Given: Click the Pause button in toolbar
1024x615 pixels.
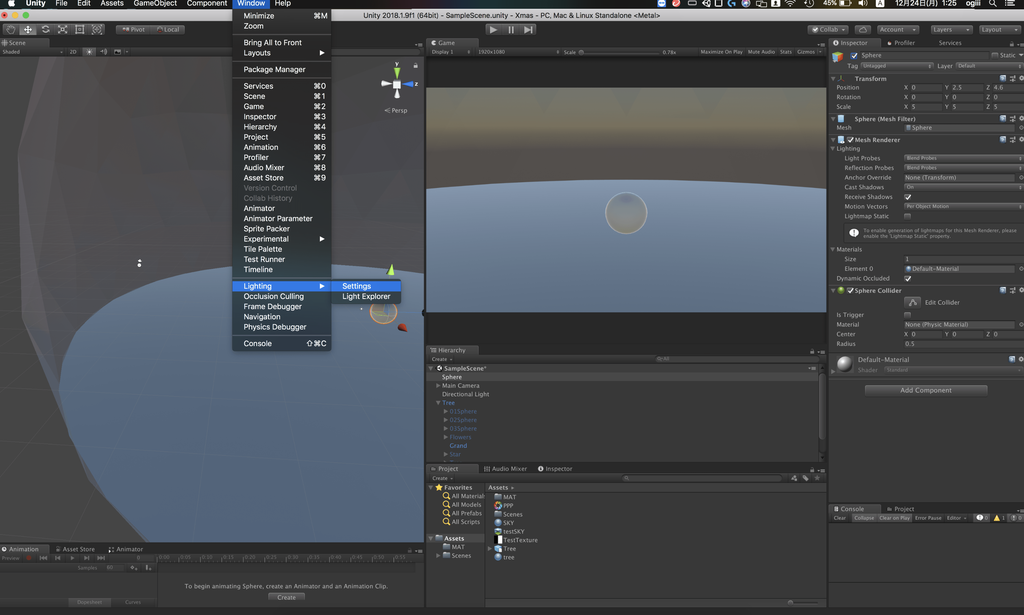Looking at the screenshot, I should (x=511, y=29).
